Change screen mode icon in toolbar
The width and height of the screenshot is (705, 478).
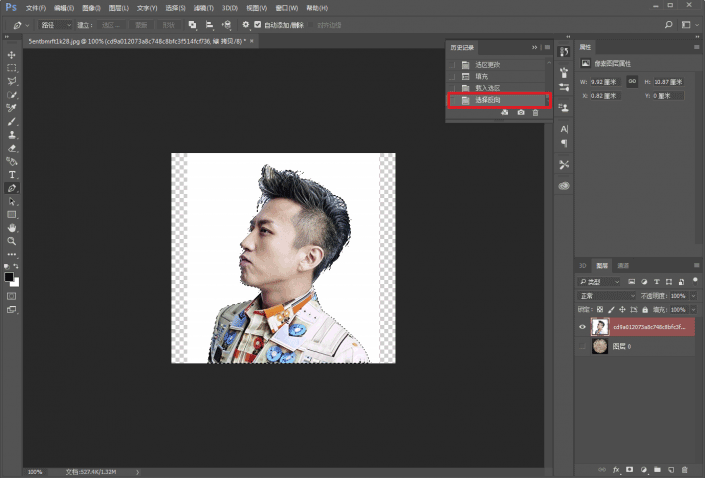[x=12, y=309]
